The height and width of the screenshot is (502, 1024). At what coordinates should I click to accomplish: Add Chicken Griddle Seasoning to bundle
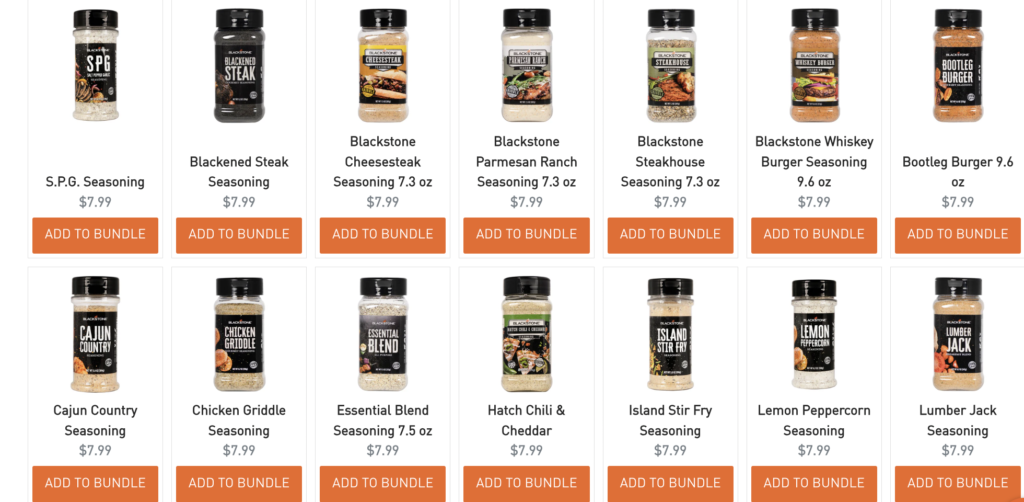point(239,484)
